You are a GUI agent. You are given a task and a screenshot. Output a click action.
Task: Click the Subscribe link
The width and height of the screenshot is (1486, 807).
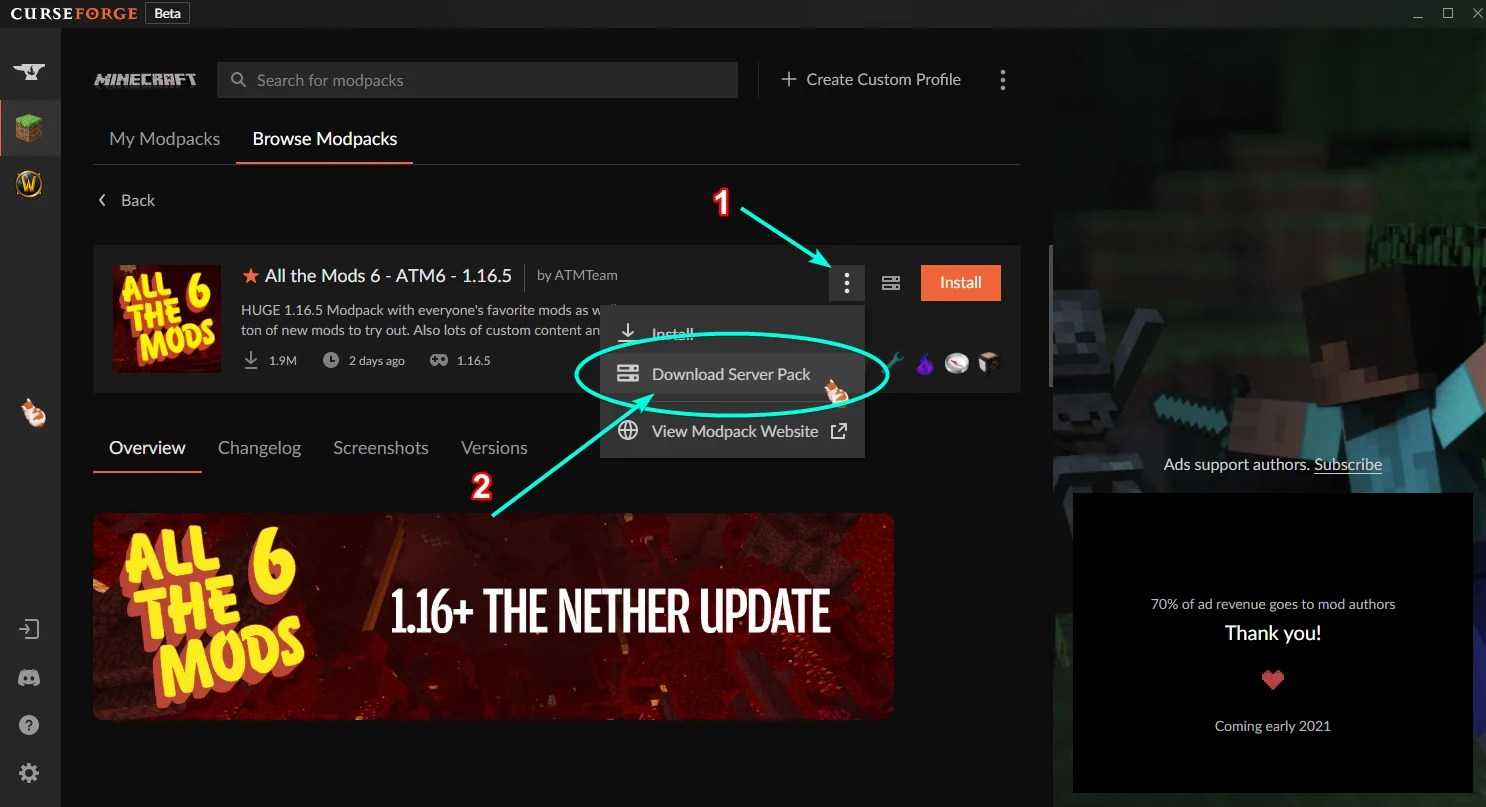[1348, 464]
